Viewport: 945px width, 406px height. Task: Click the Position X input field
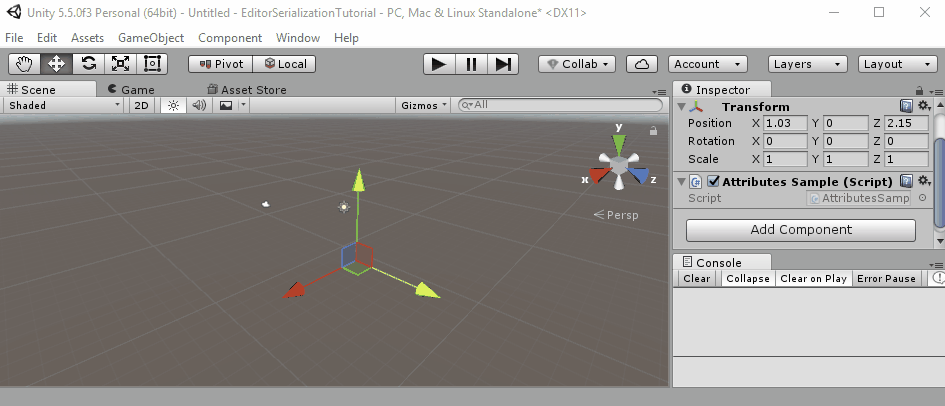click(x=785, y=123)
